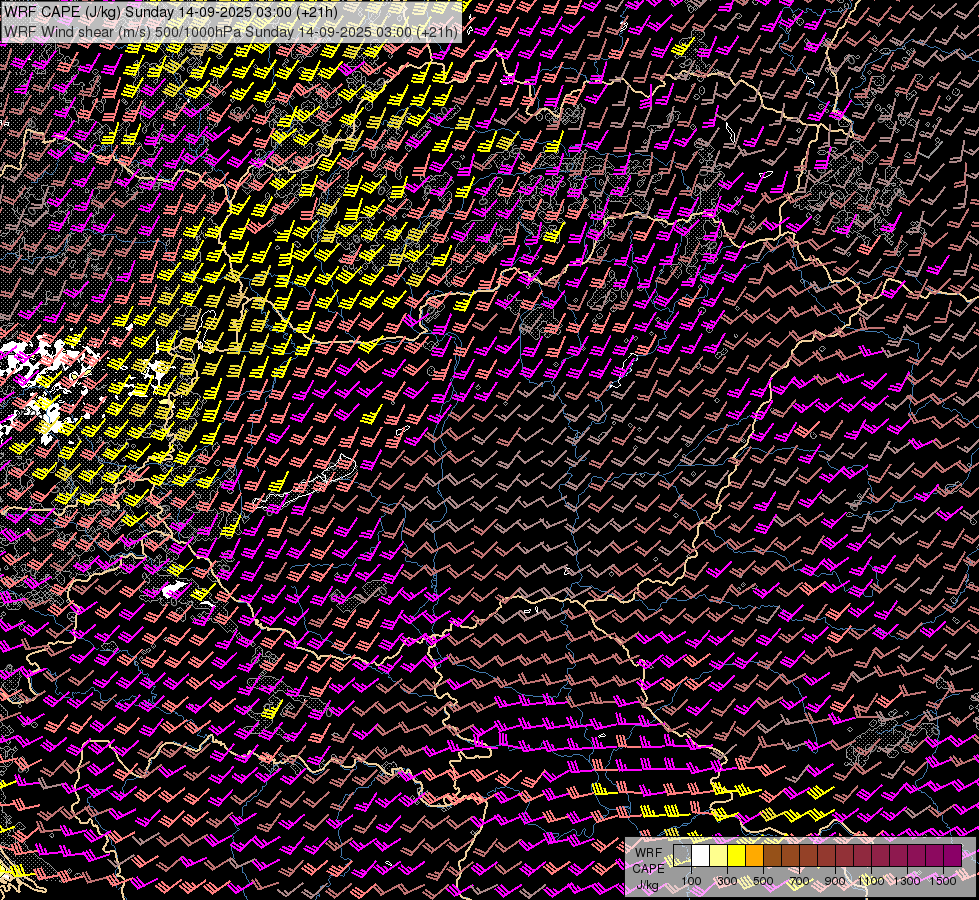Screen dimensions: 979x900
Task: Click the CAPE label in the legend
Action: point(649,869)
